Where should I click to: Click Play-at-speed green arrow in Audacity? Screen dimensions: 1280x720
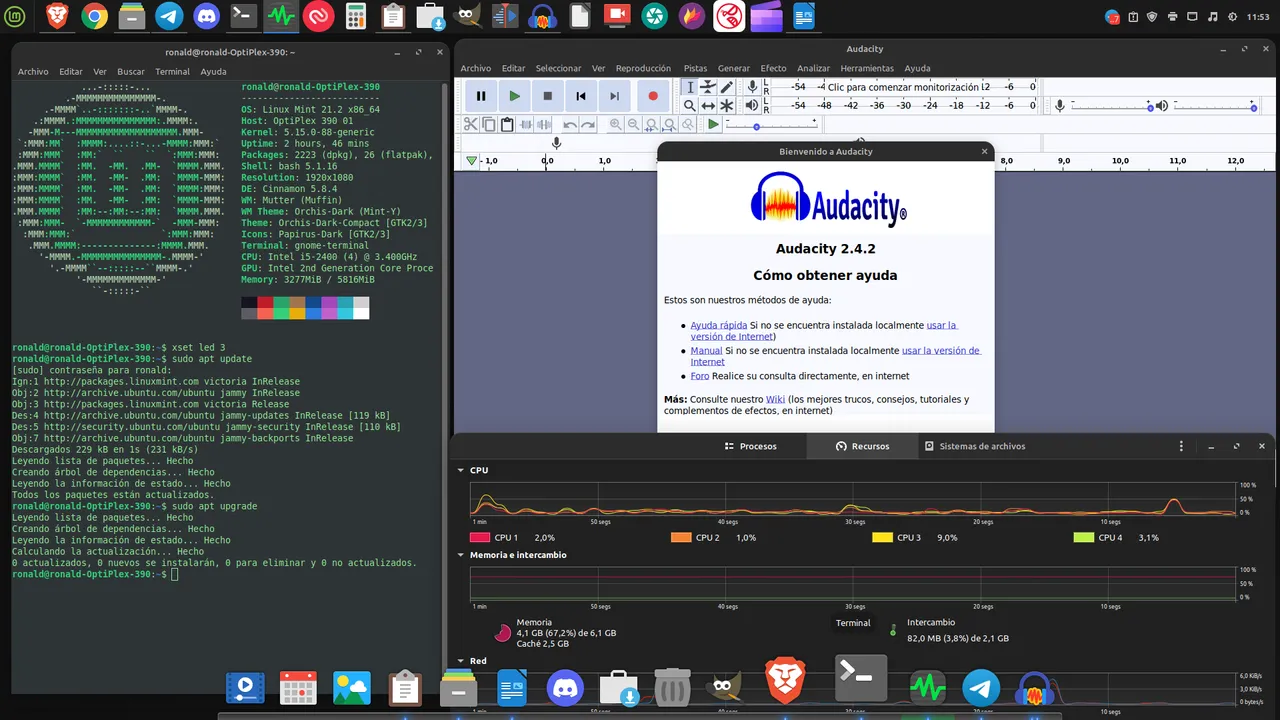point(713,124)
